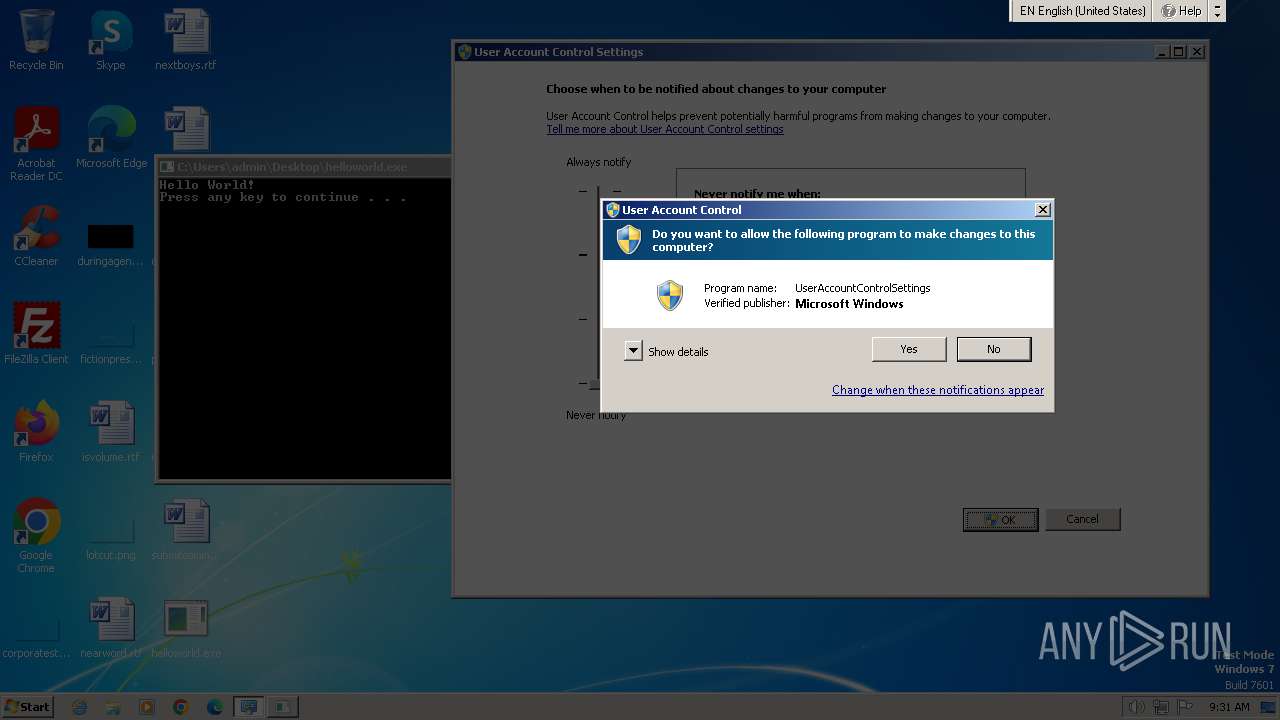Viewport: 1280px width, 720px height.
Task: Select the lotcut.png file icon
Action: (111, 540)
